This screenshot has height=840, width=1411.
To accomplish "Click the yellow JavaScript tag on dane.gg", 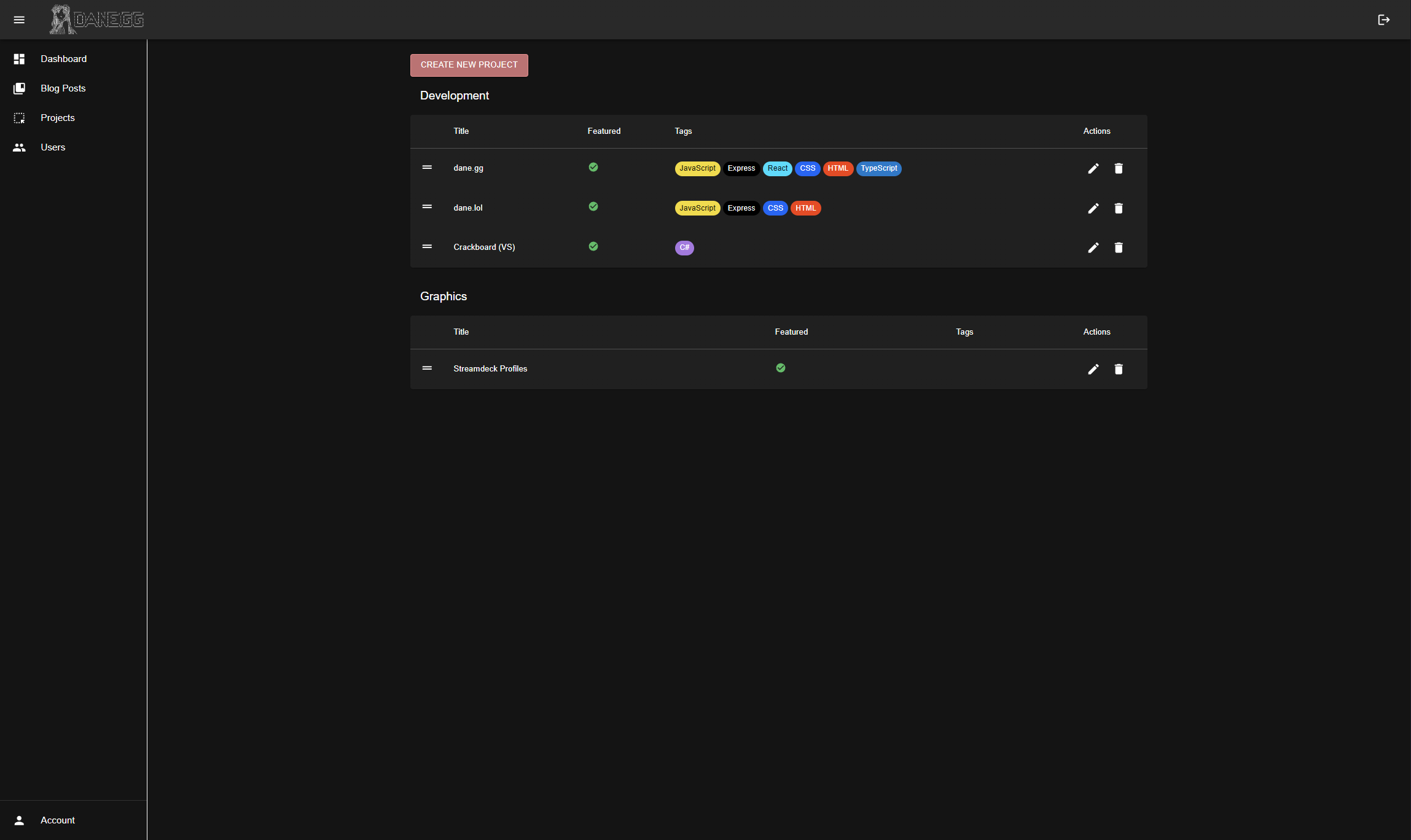I will click(697, 168).
